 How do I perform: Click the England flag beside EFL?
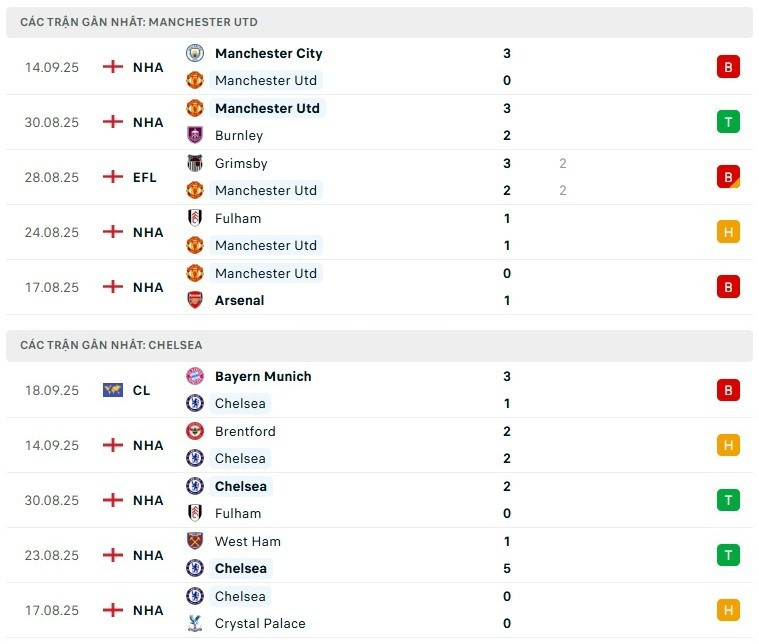click(x=113, y=177)
